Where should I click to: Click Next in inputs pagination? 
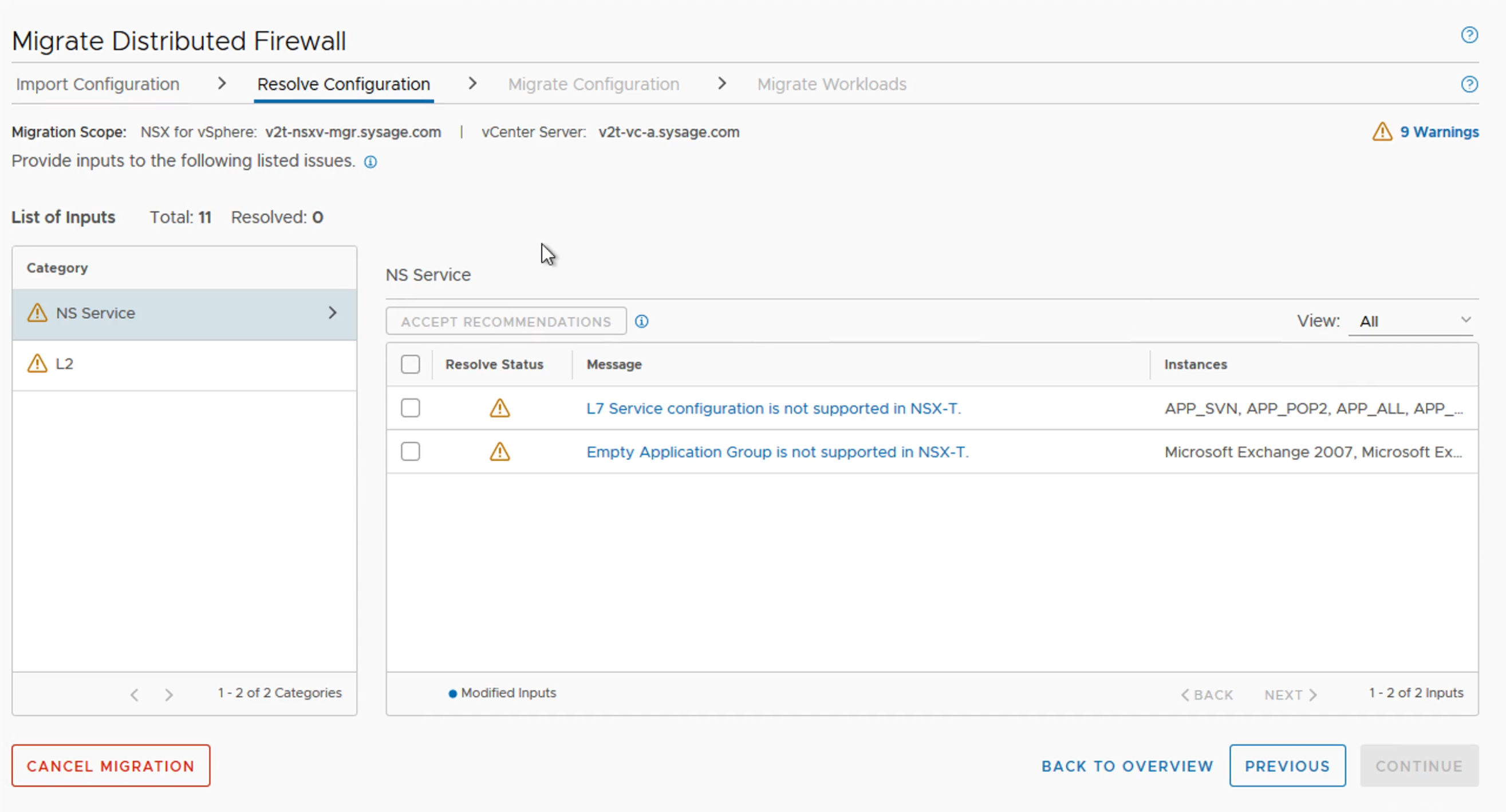[1290, 695]
